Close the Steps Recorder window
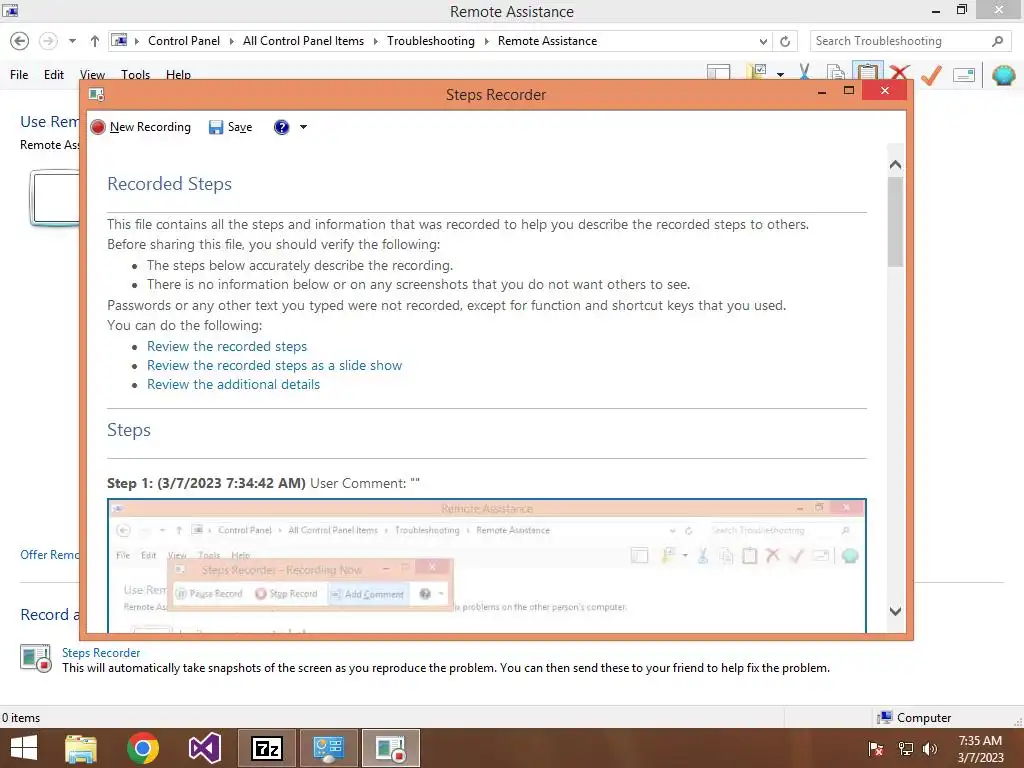 coord(884,91)
